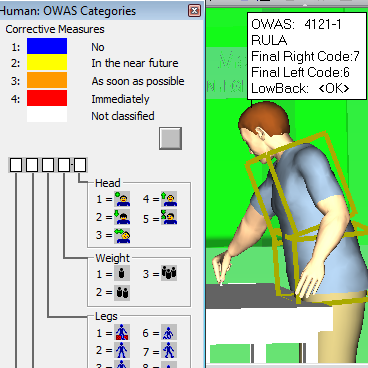Click the 'LowBack: <OK>' text
368x368 pixels.
pyautogui.click(x=300, y=88)
